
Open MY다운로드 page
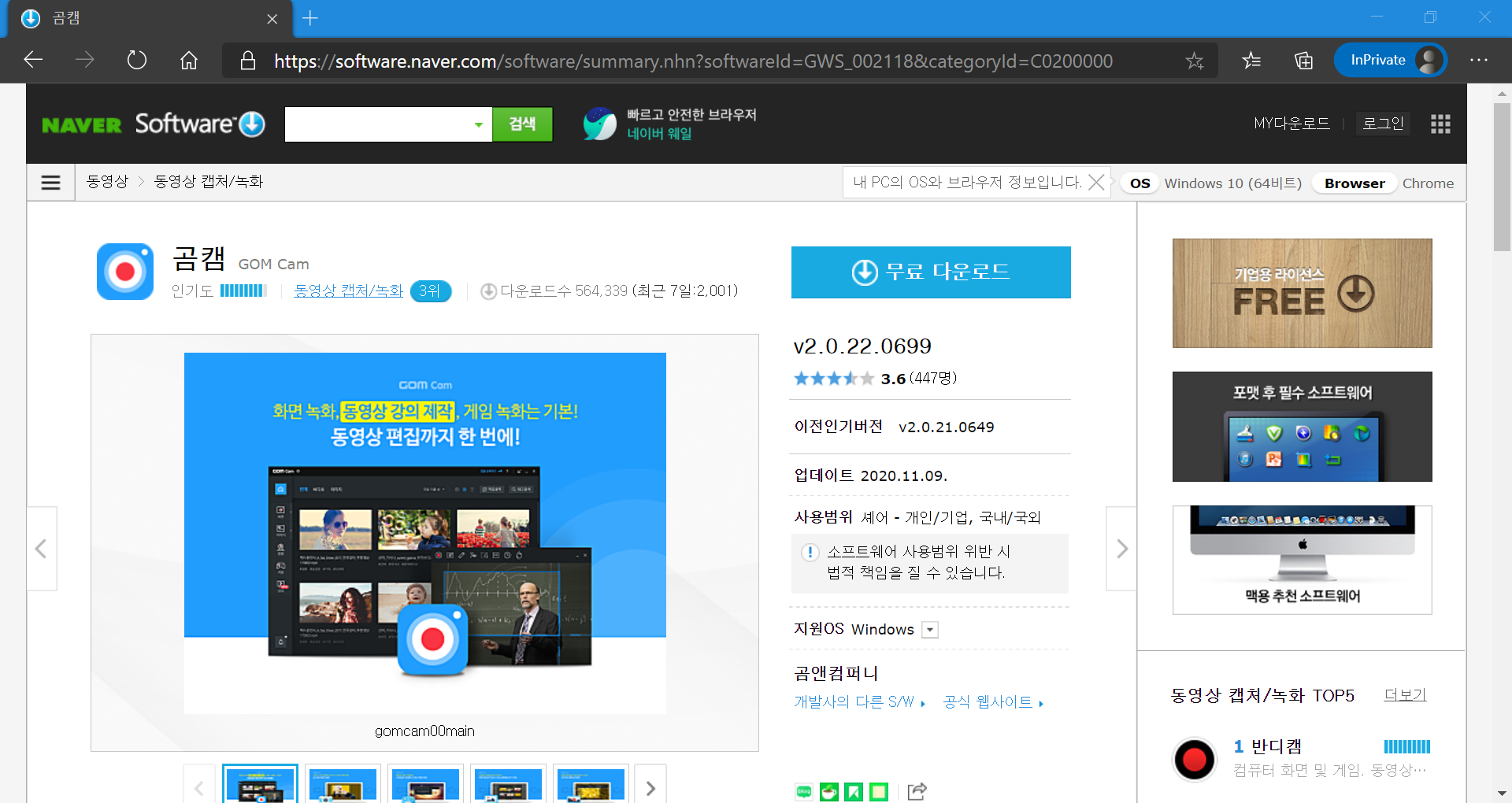tap(1291, 124)
